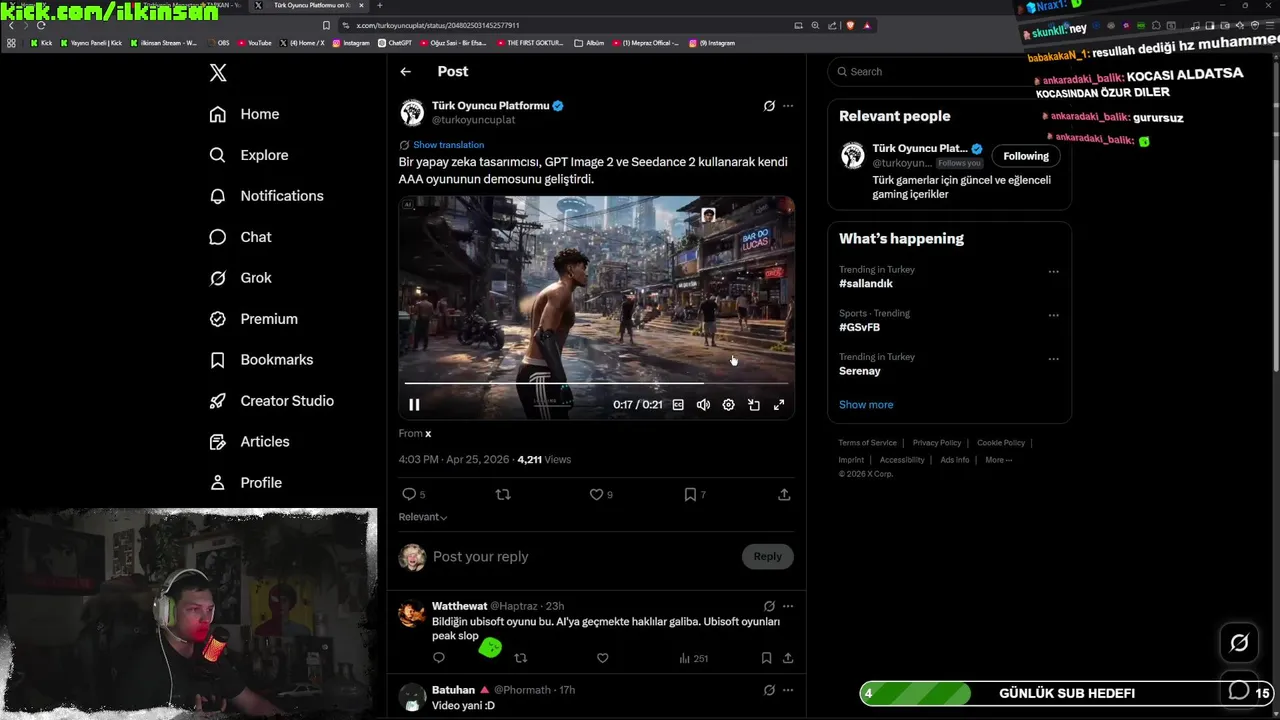Open Grok in the sidebar
This screenshot has height=720, width=1280.
(x=240, y=278)
